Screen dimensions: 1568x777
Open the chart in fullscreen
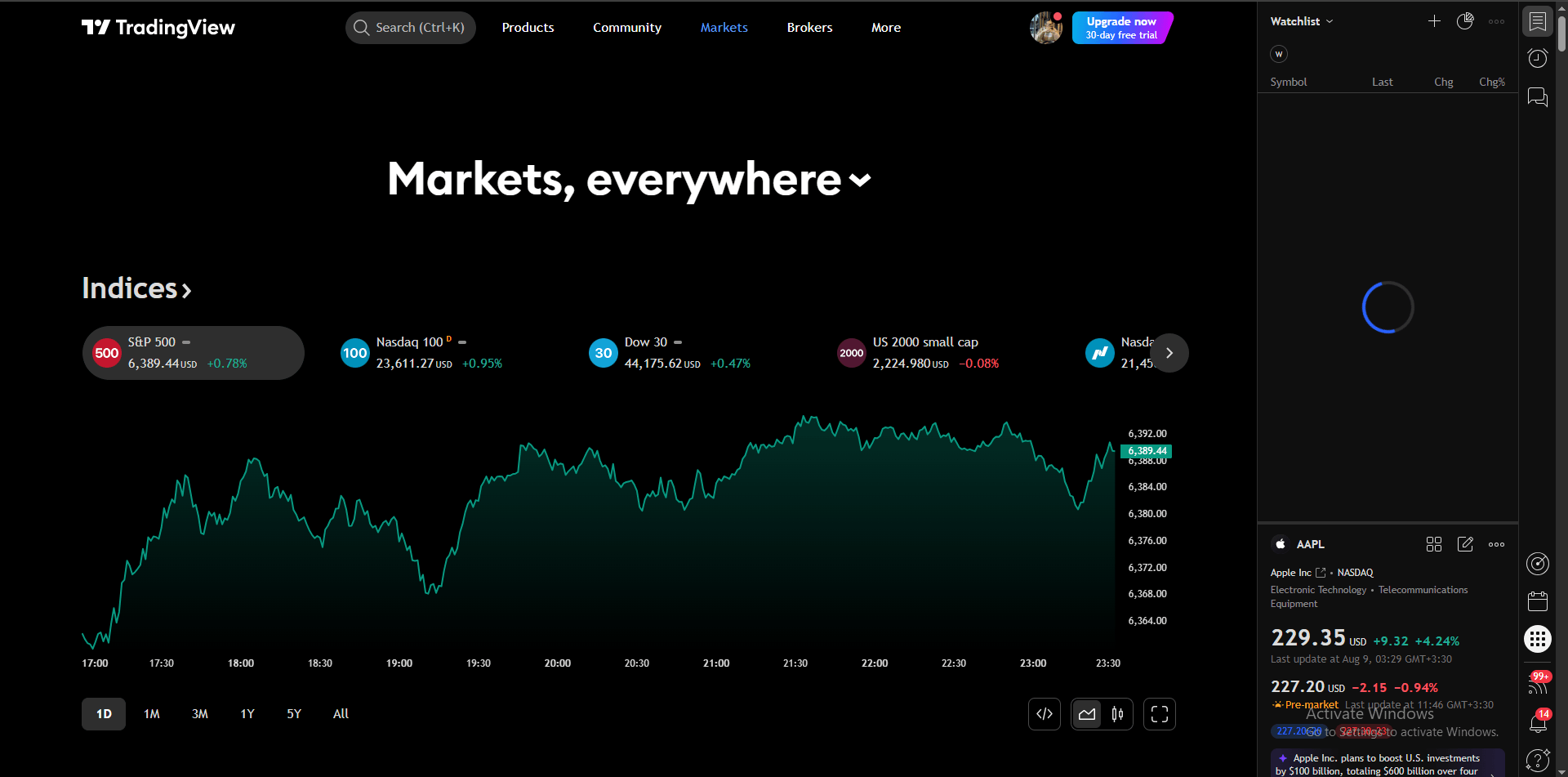[1160, 714]
